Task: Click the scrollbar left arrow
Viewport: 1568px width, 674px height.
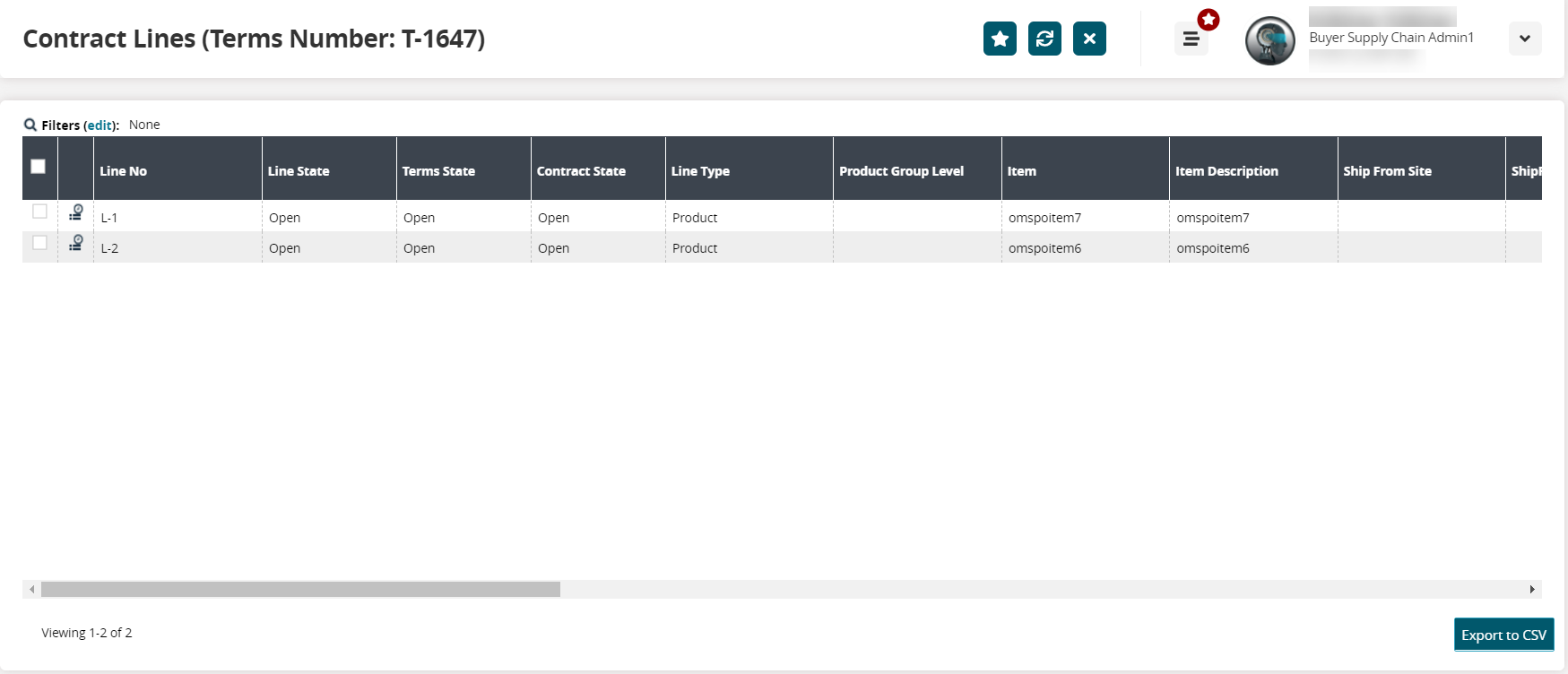Action: click(x=32, y=589)
